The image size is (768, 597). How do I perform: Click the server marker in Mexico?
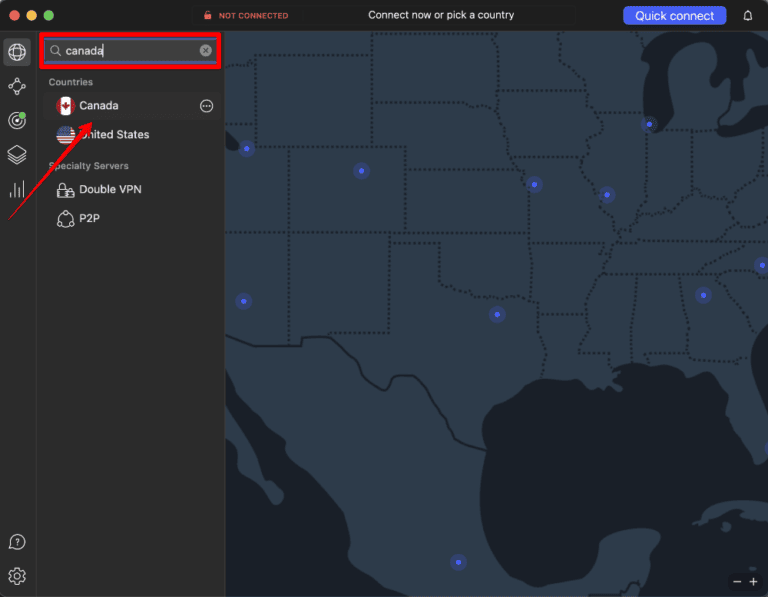(458, 562)
